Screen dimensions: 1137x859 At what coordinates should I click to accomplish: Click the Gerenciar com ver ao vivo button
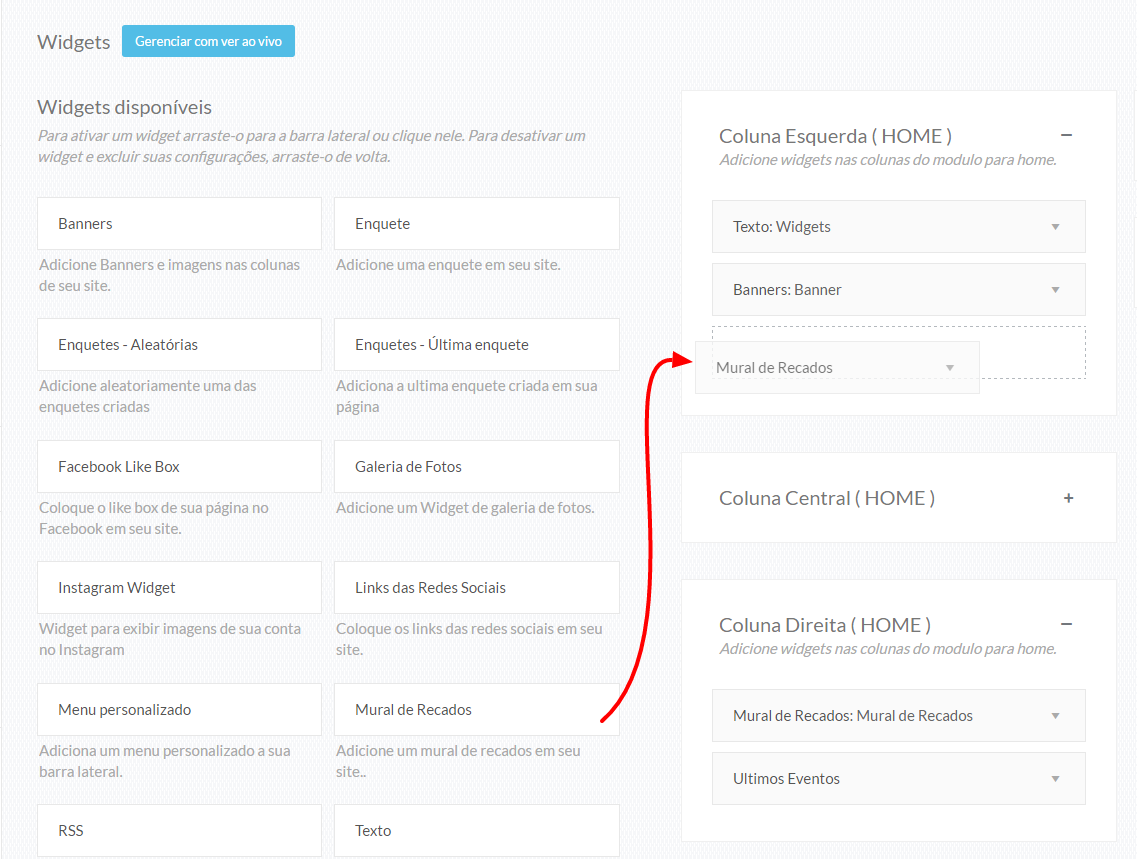point(208,41)
